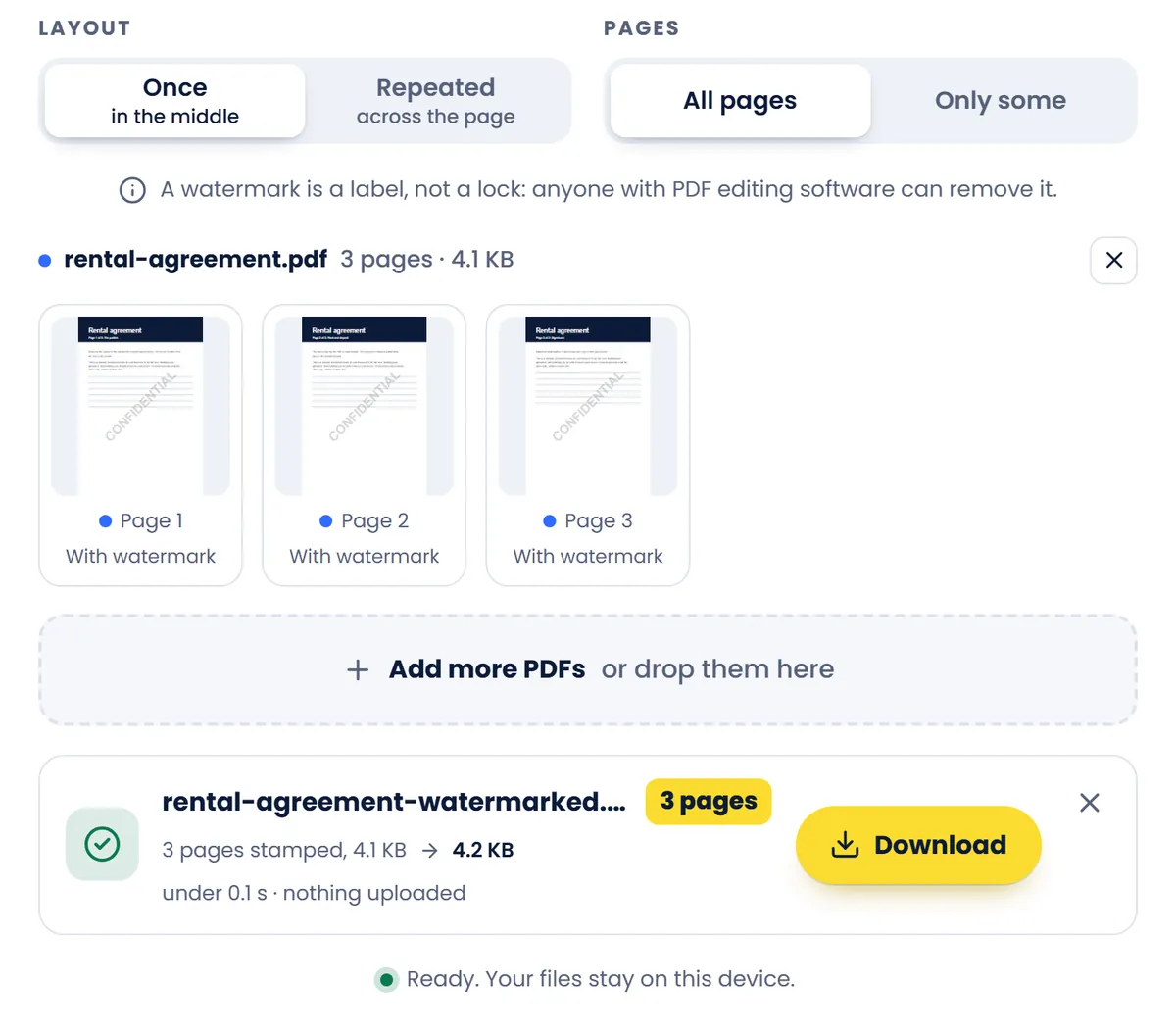
Task: Download the watermarked PDF
Action: [918, 845]
